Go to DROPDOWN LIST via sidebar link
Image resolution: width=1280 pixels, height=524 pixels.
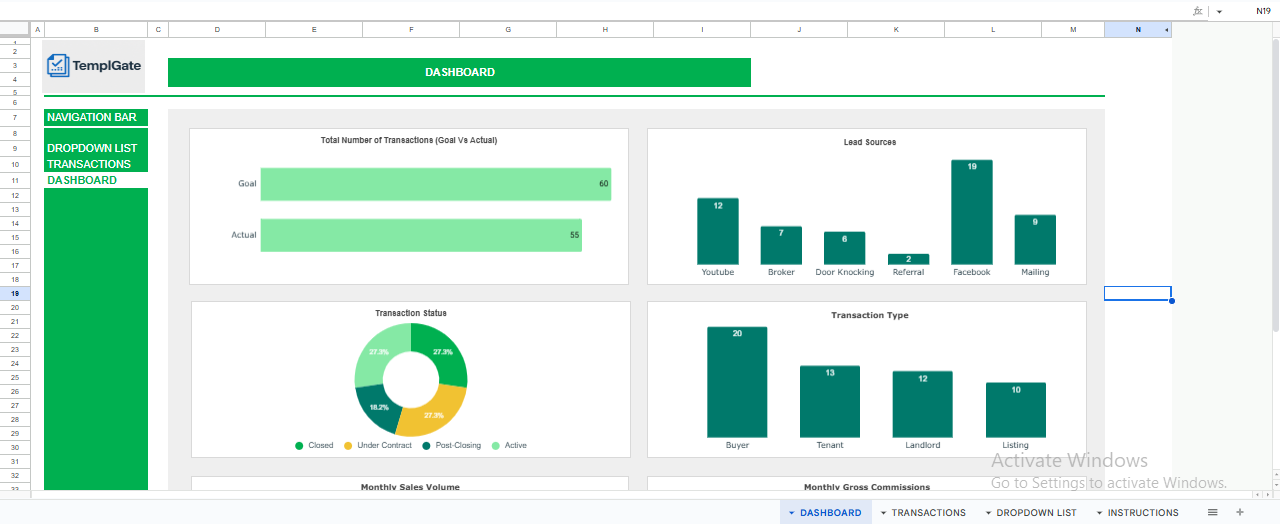click(92, 148)
